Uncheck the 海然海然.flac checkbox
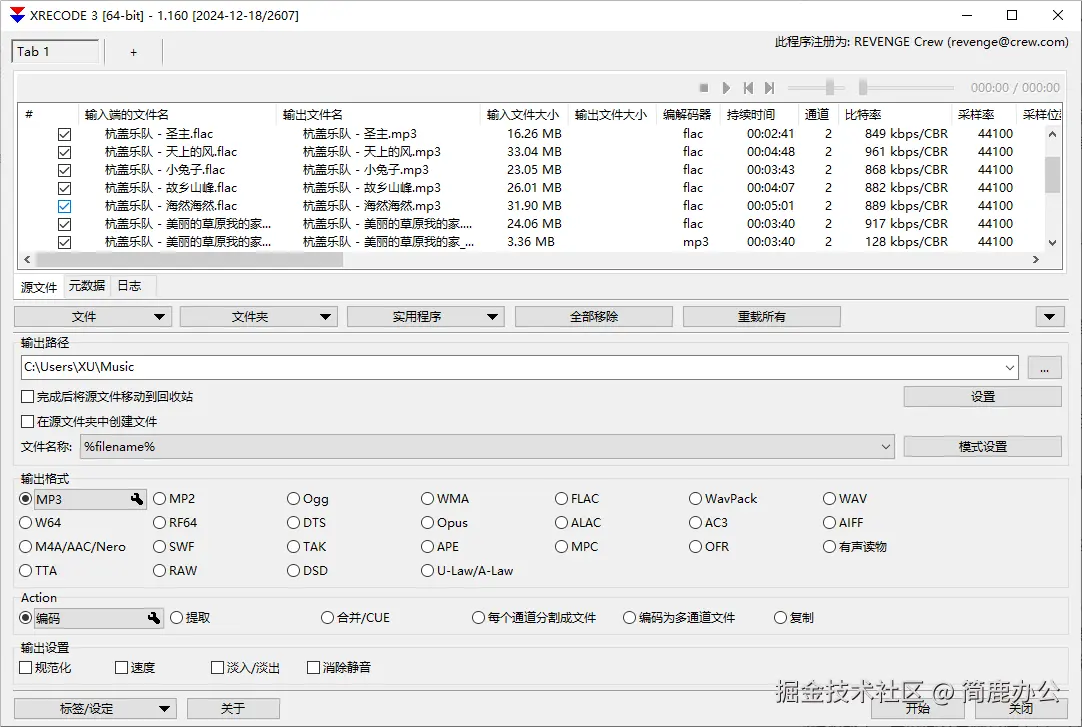 (x=64, y=206)
